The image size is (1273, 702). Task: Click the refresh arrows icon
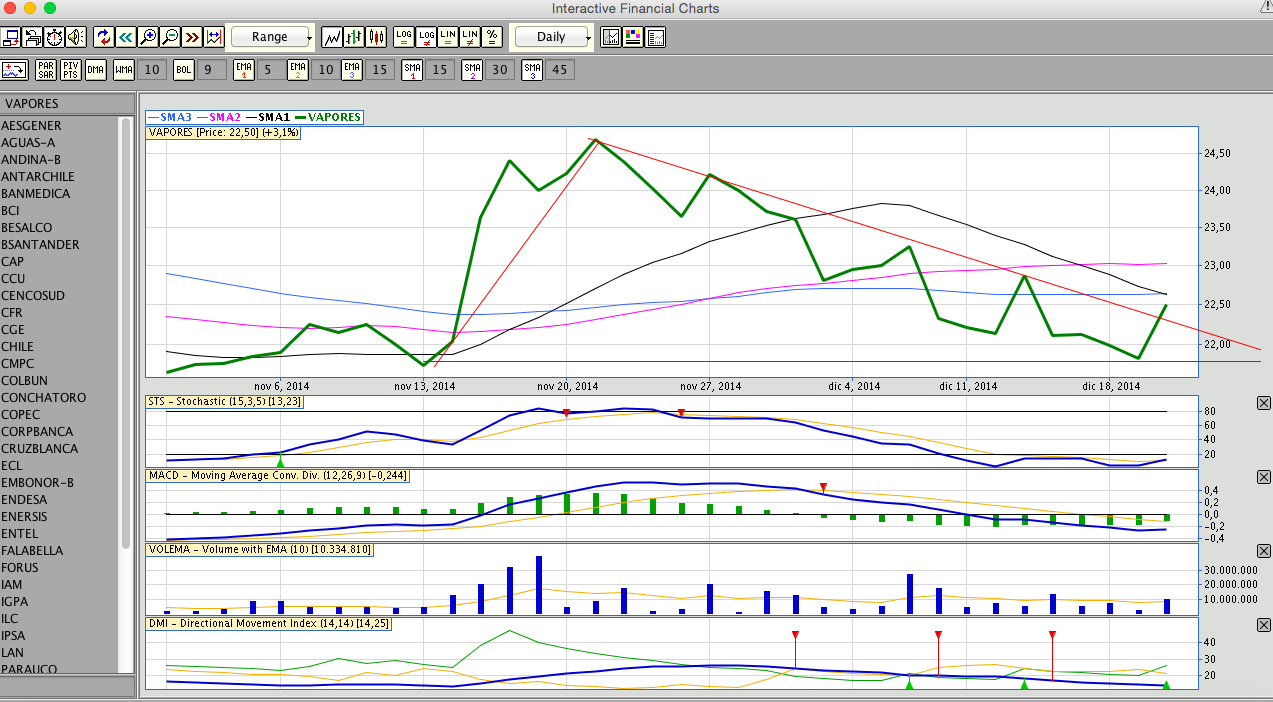(x=104, y=37)
